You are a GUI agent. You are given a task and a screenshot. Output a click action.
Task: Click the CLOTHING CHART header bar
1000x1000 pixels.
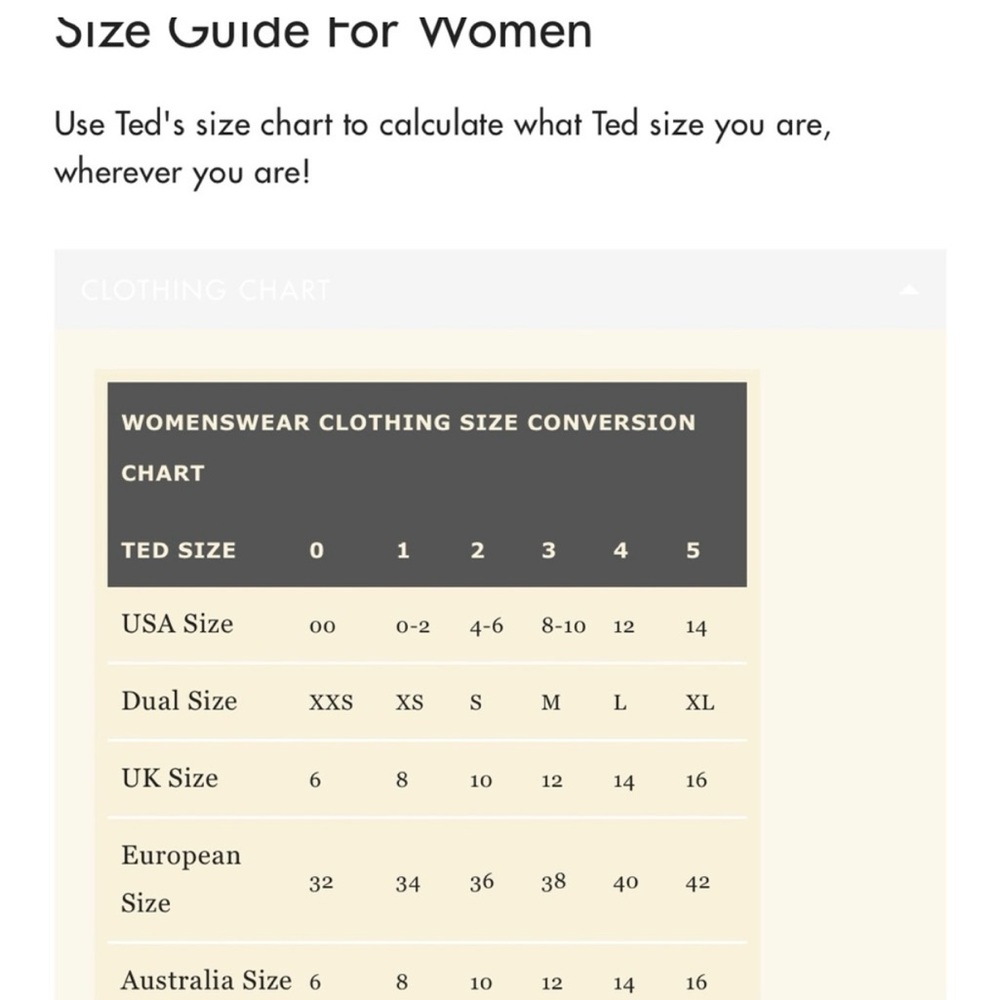coord(500,290)
